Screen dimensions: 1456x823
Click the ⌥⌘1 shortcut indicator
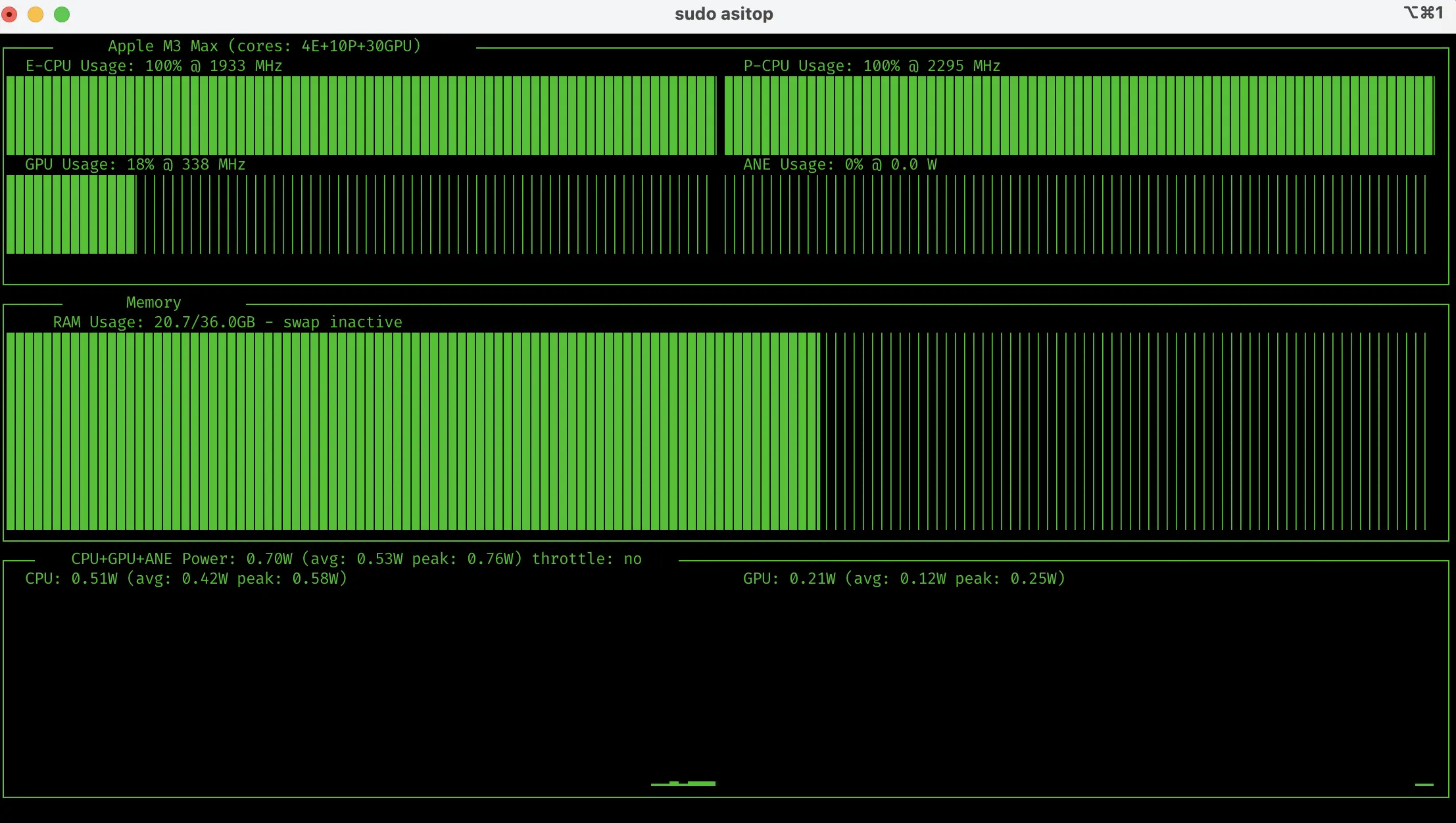point(1424,13)
